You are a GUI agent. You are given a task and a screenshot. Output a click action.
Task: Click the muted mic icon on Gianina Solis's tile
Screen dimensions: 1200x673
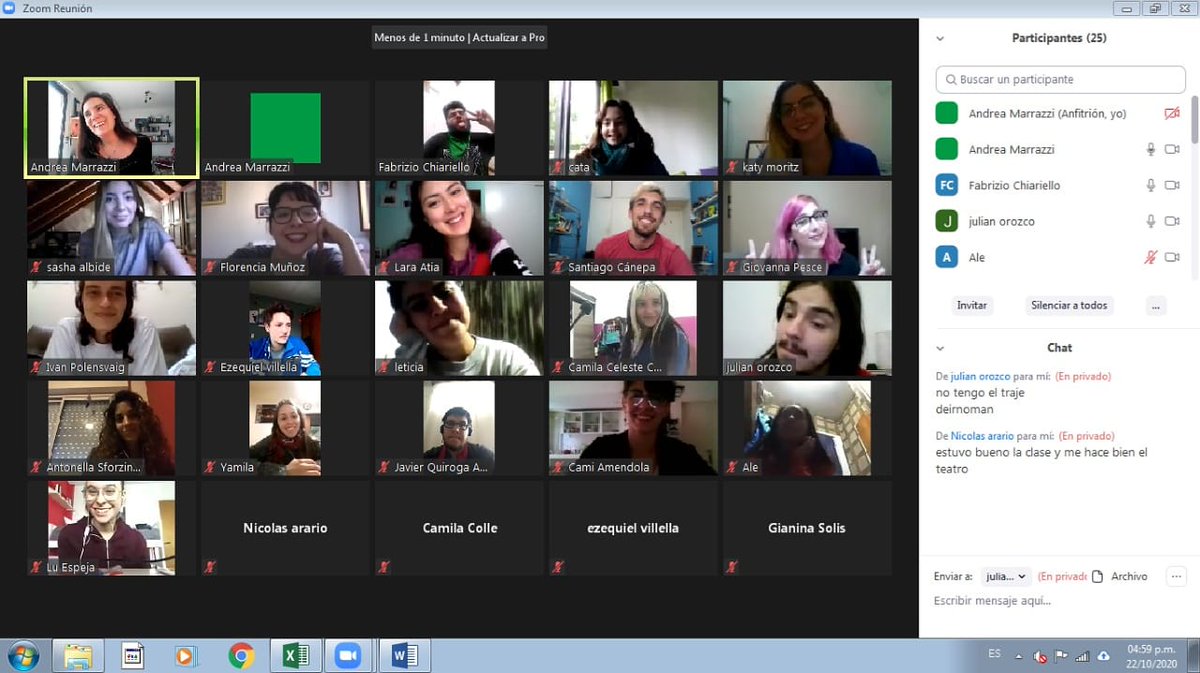coord(733,567)
